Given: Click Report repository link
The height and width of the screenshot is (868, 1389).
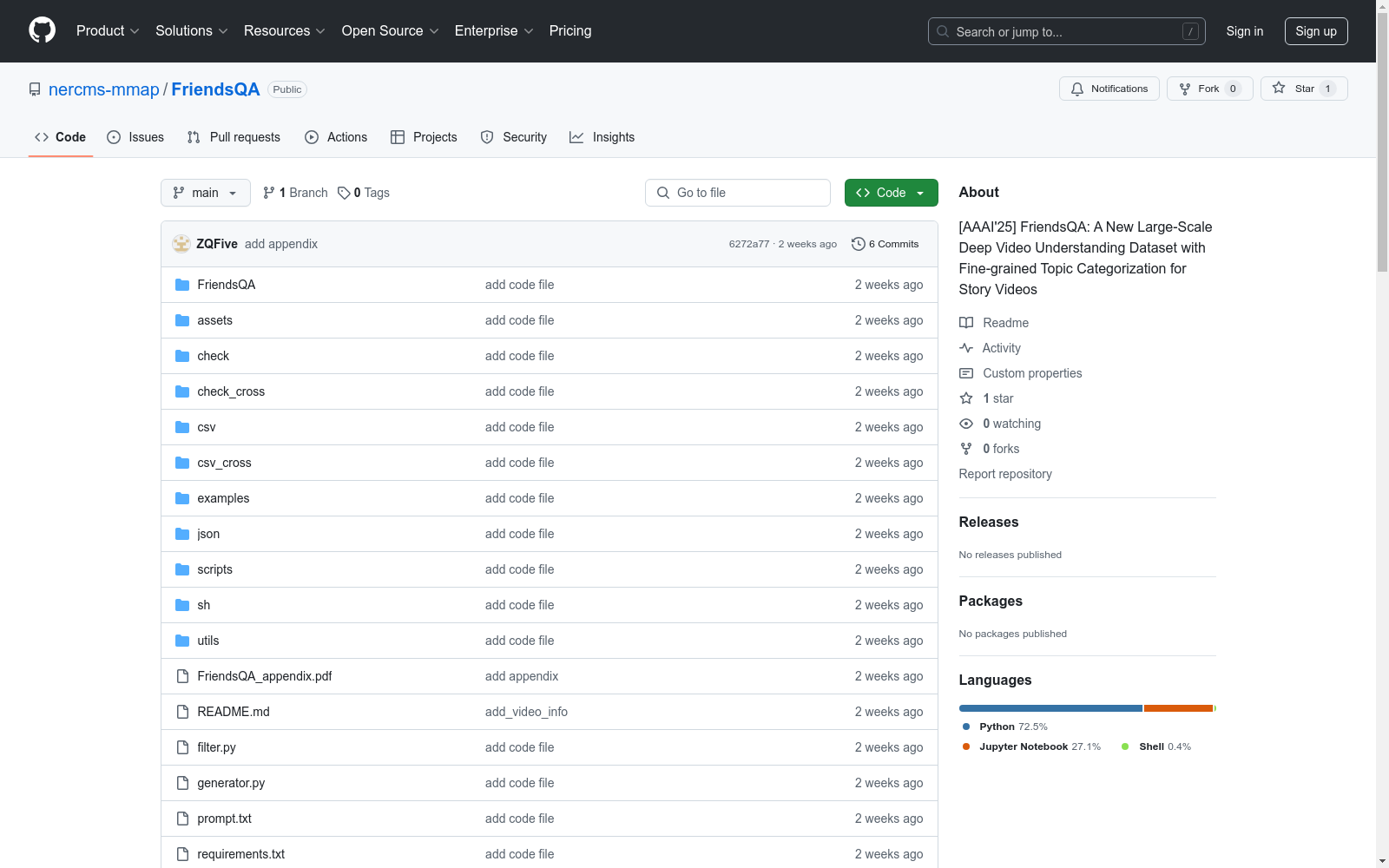Looking at the screenshot, I should click(x=1005, y=474).
